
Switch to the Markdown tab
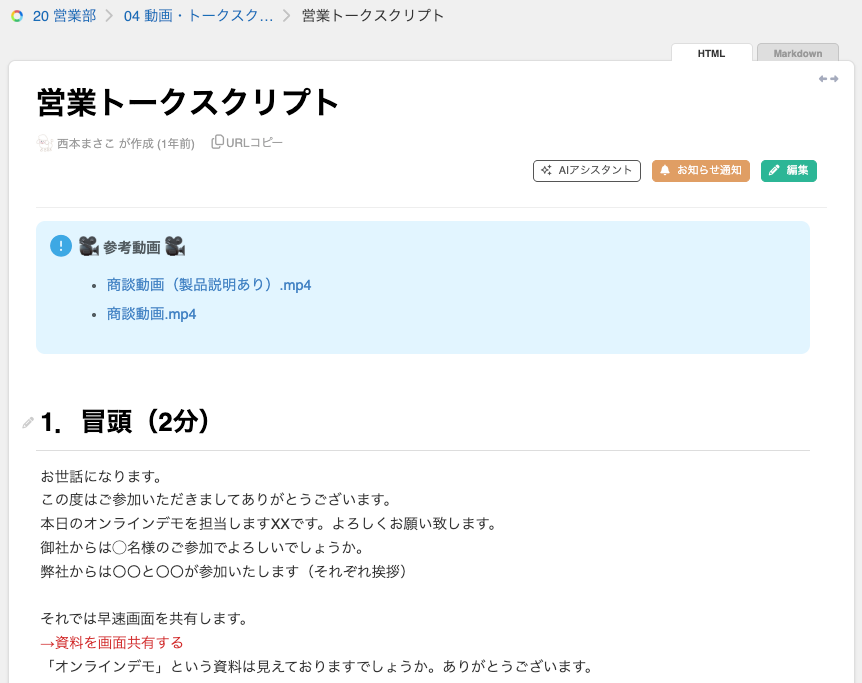(797, 53)
